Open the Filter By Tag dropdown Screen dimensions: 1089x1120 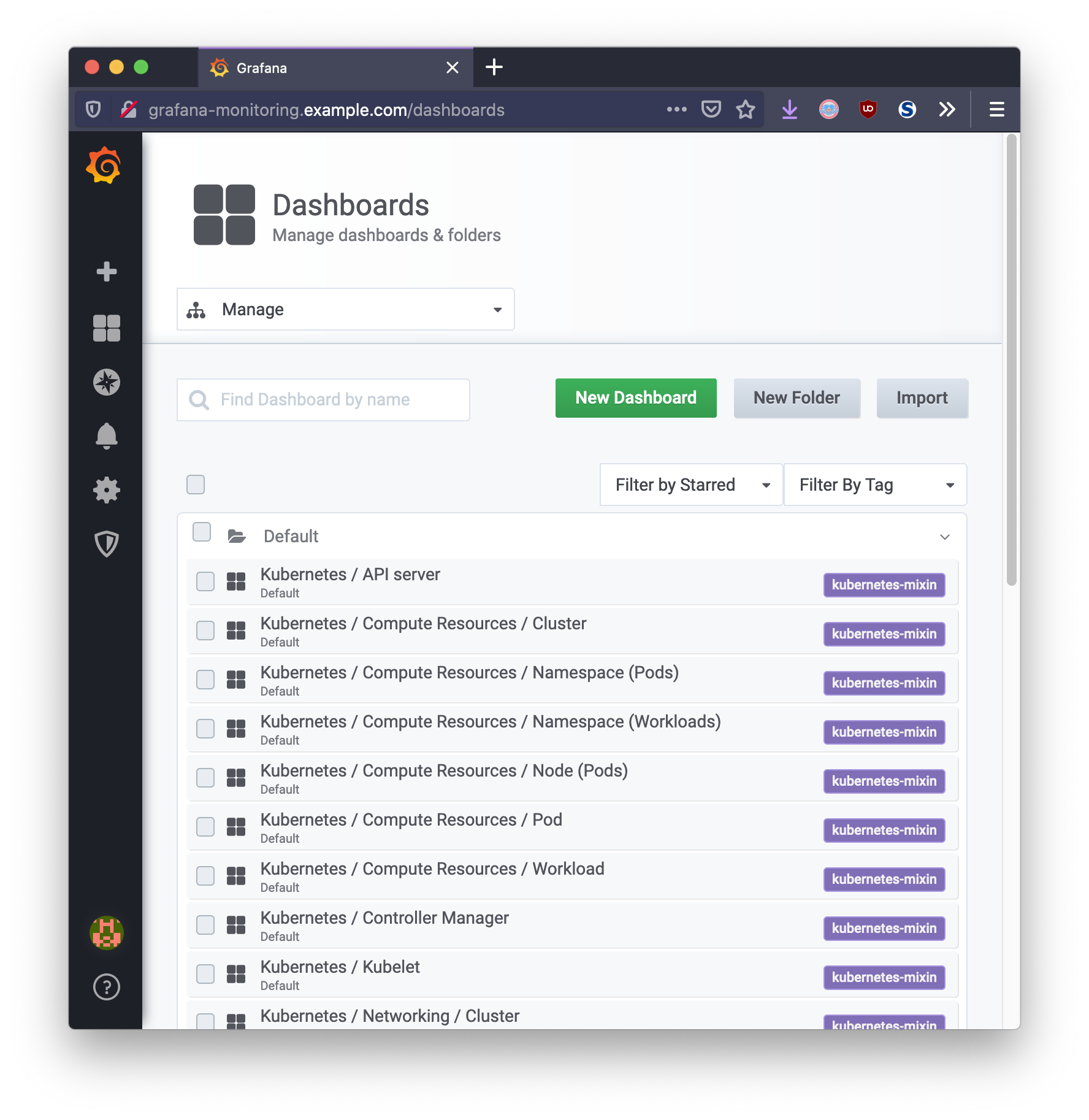pyautogui.click(x=875, y=485)
